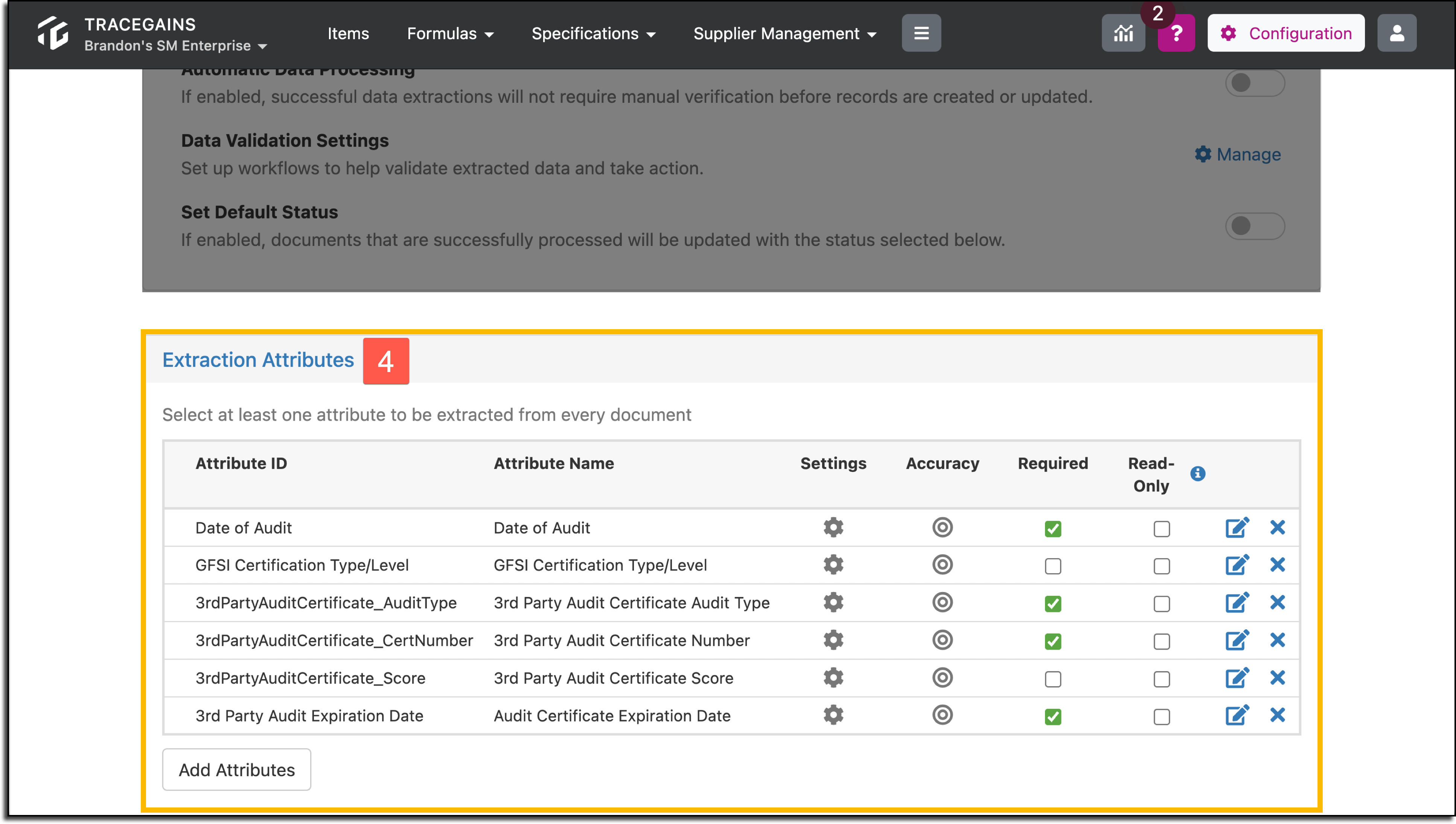Select the '3rdPartyAuditCertificate_CertNumber' ID cell
1456x824 pixels.
point(334,641)
